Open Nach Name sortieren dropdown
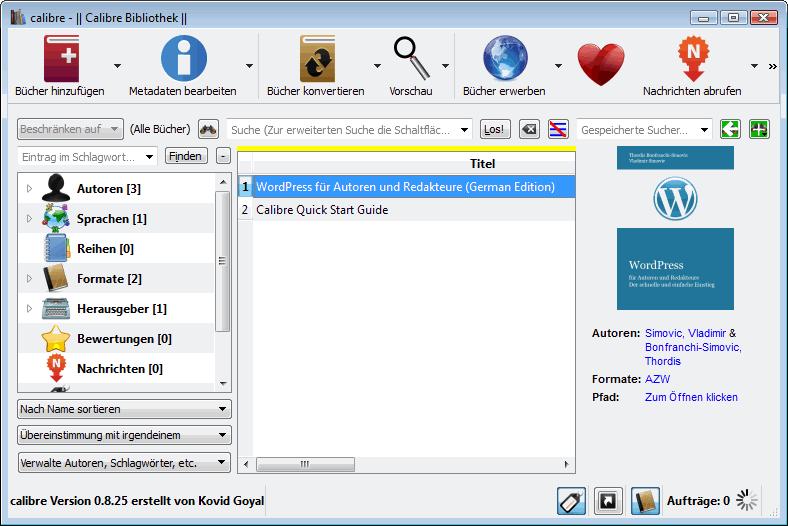The image size is (788, 526). click(124, 409)
